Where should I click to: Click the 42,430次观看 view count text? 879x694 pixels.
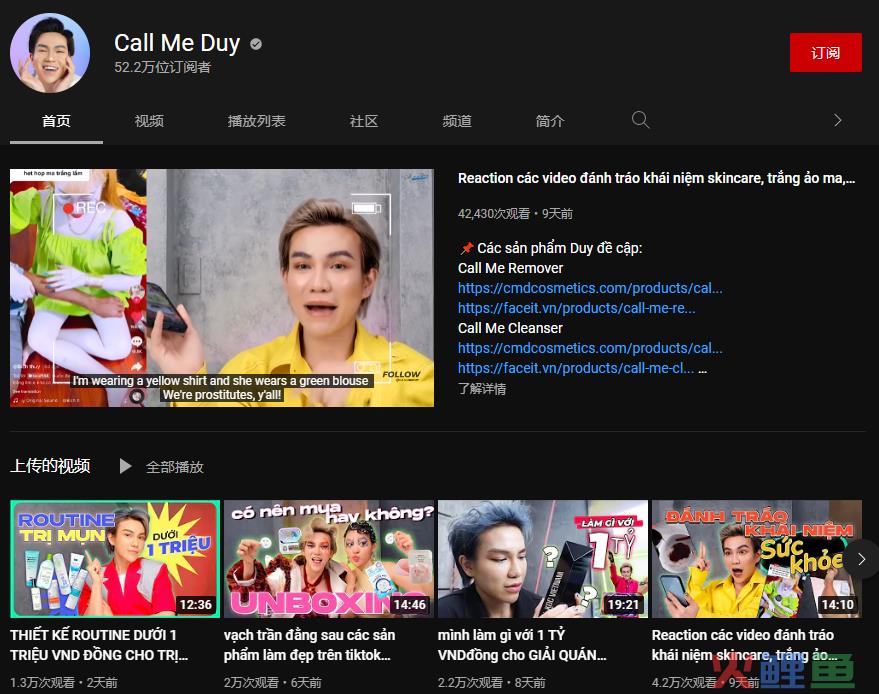[x=494, y=214]
